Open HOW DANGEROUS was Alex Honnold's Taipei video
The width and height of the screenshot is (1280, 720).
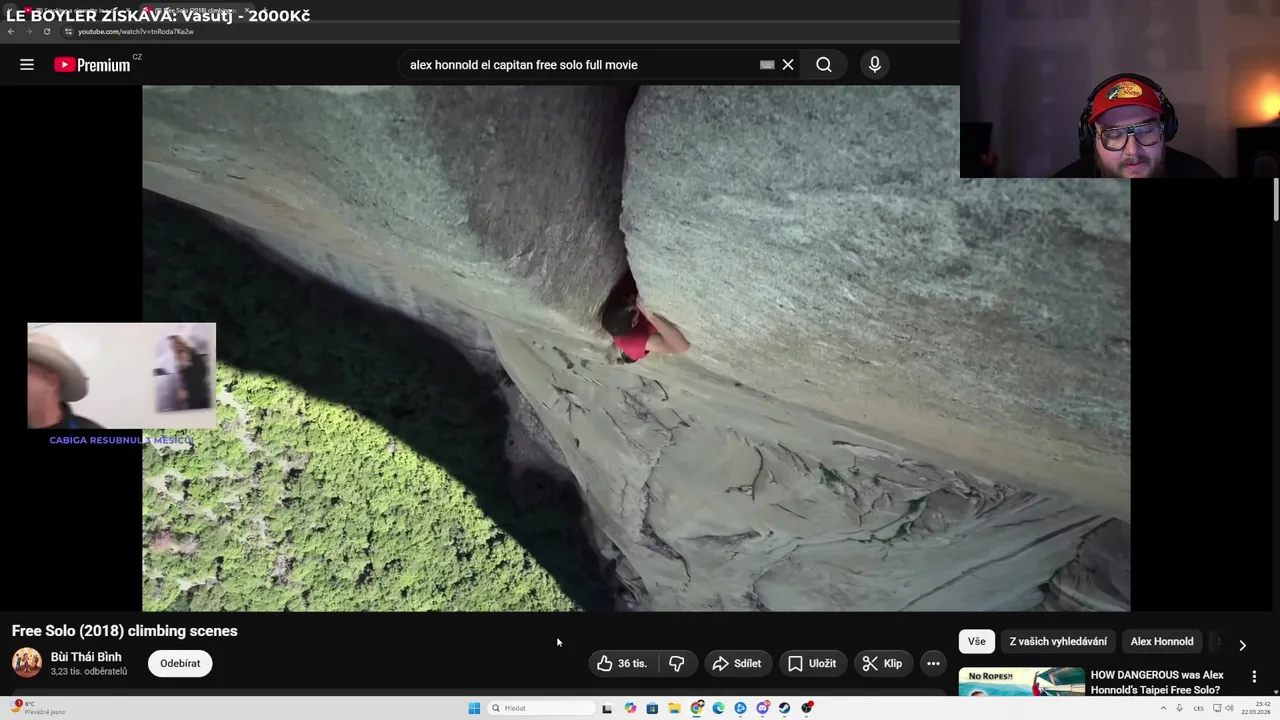1157,682
